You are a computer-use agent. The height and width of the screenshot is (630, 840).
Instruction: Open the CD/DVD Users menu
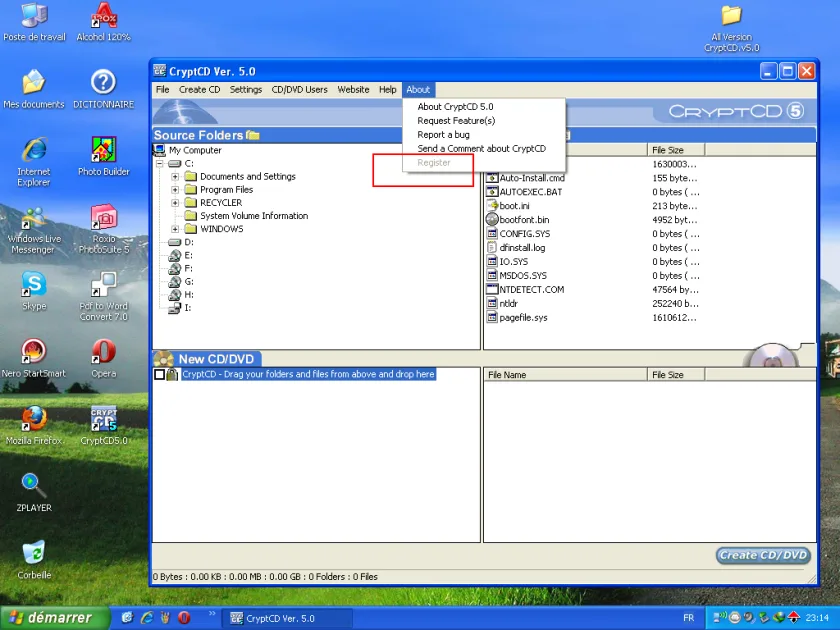click(x=299, y=89)
